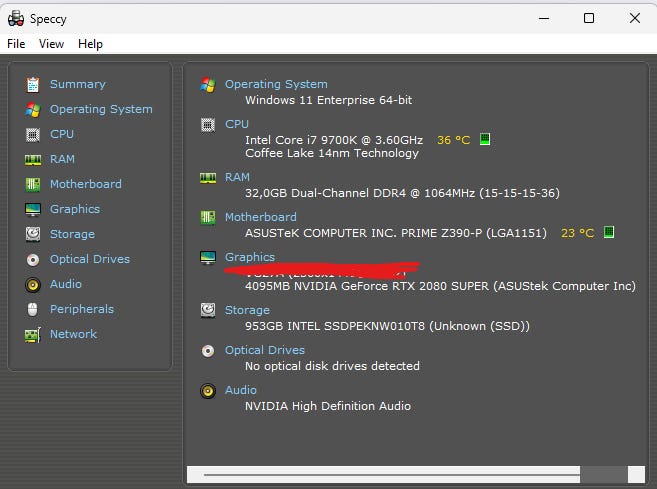Open the View menu
657x489 pixels.
pyautogui.click(x=52, y=44)
